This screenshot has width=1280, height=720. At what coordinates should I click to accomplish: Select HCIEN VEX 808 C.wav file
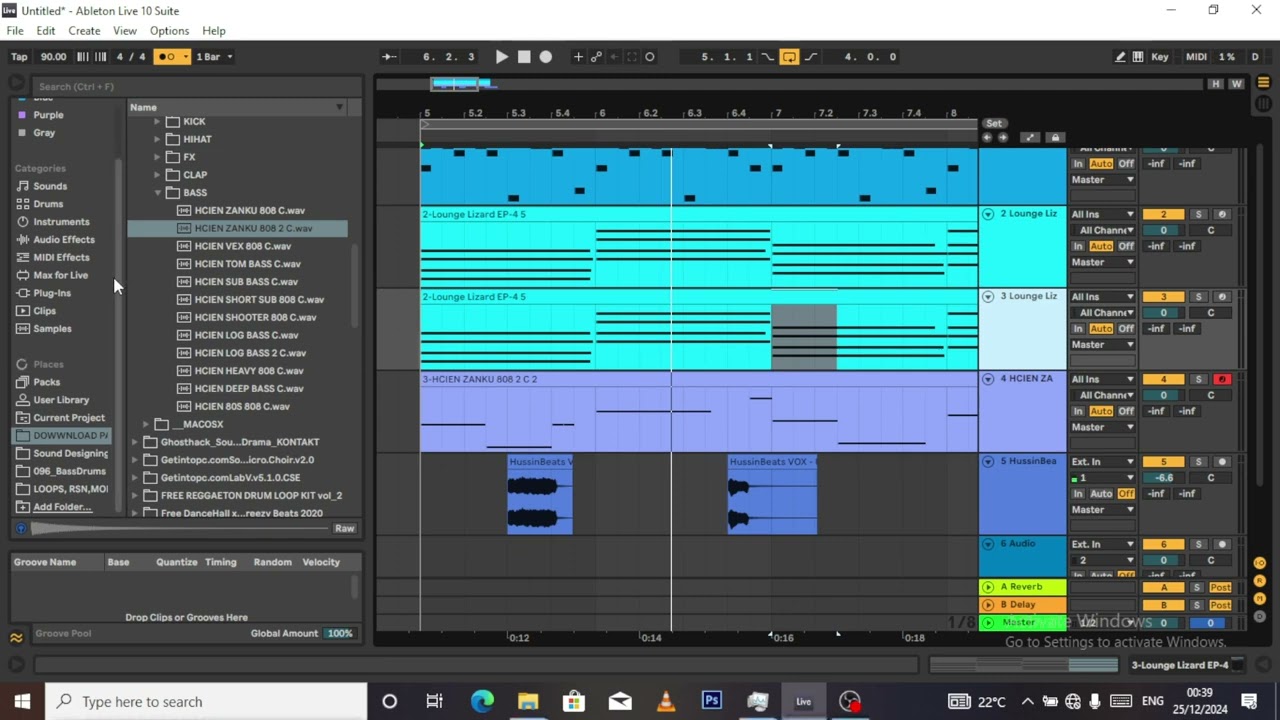point(243,246)
